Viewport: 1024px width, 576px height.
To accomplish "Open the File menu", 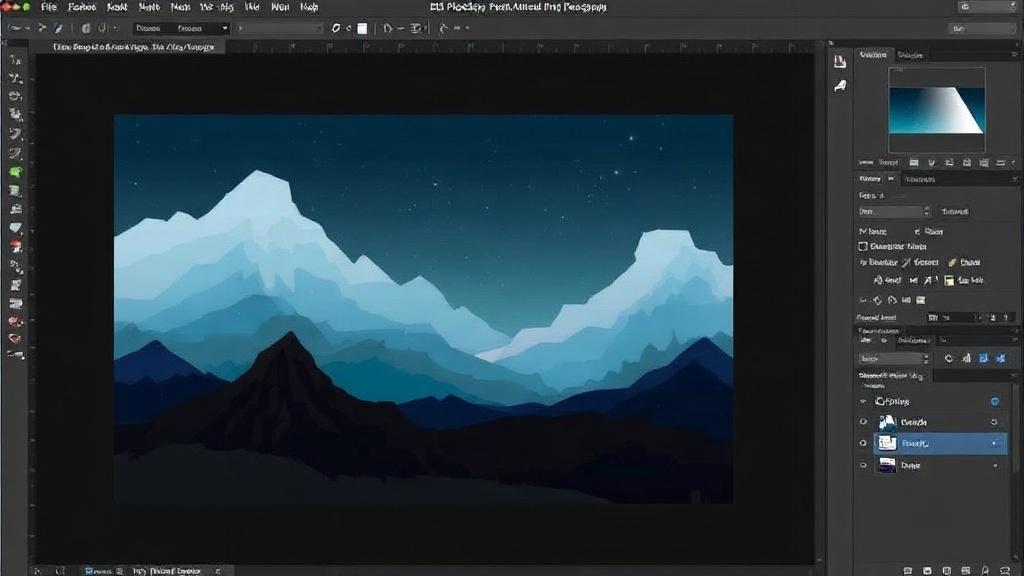I will coord(48,7).
